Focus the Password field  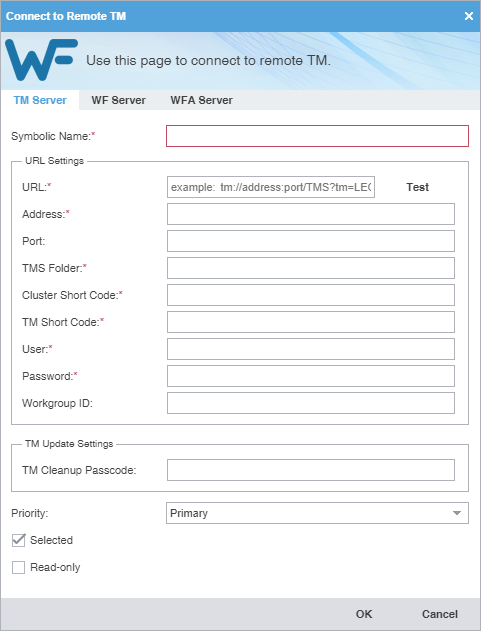(311, 376)
